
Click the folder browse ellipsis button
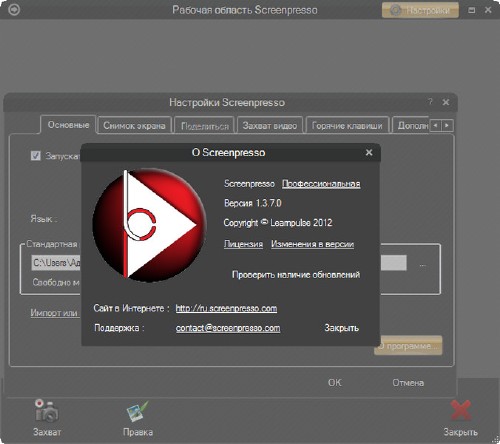click(x=423, y=265)
